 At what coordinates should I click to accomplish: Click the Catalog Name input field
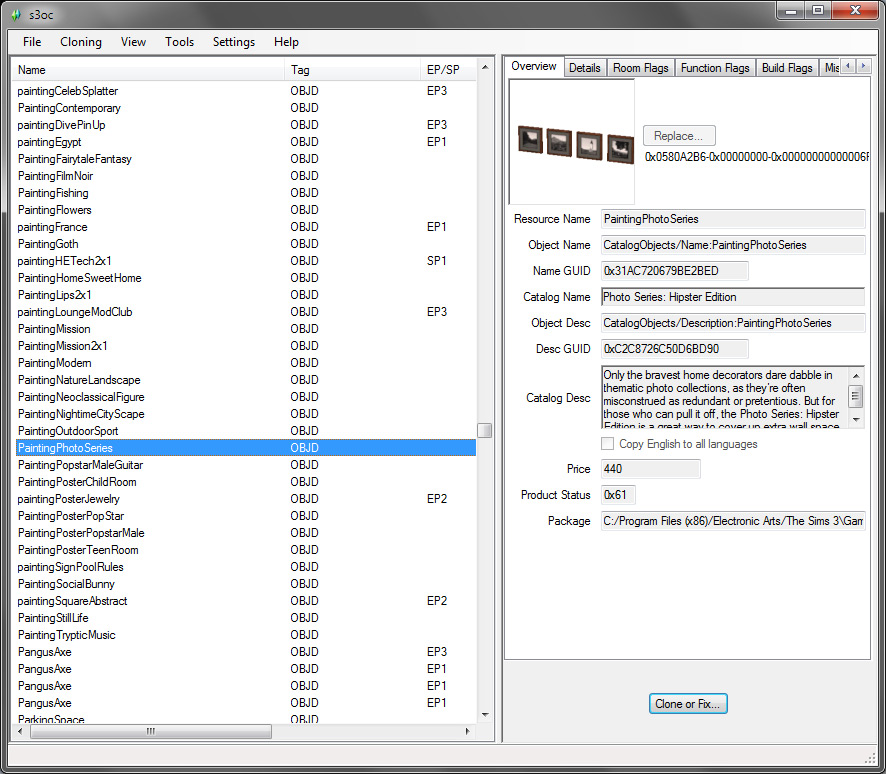coord(732,297)
